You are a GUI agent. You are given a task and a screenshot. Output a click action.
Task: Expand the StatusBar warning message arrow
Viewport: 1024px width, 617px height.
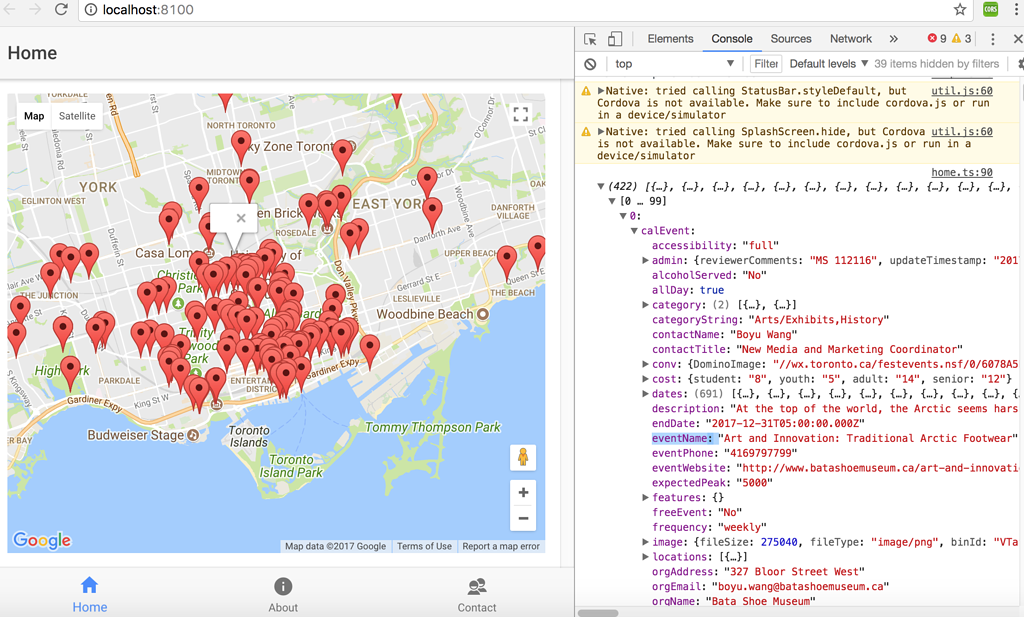pyautogui.click(x=601, y=91)
